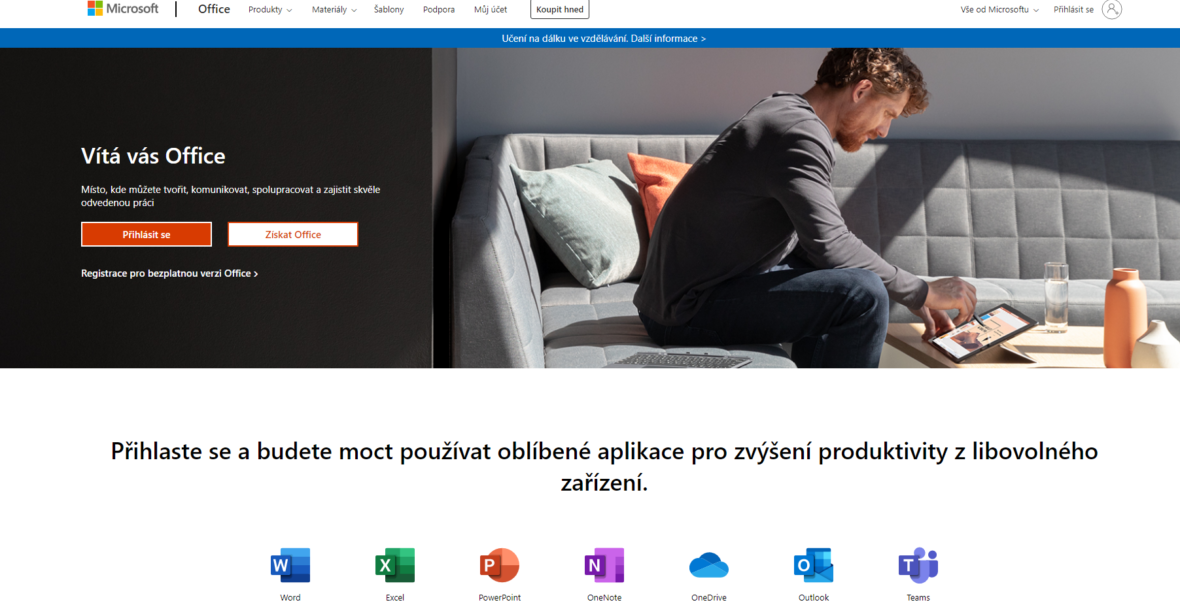Viewport: 1180px width, 611px height.
Task: Open the Word app icon
Action: coord(290,565)
